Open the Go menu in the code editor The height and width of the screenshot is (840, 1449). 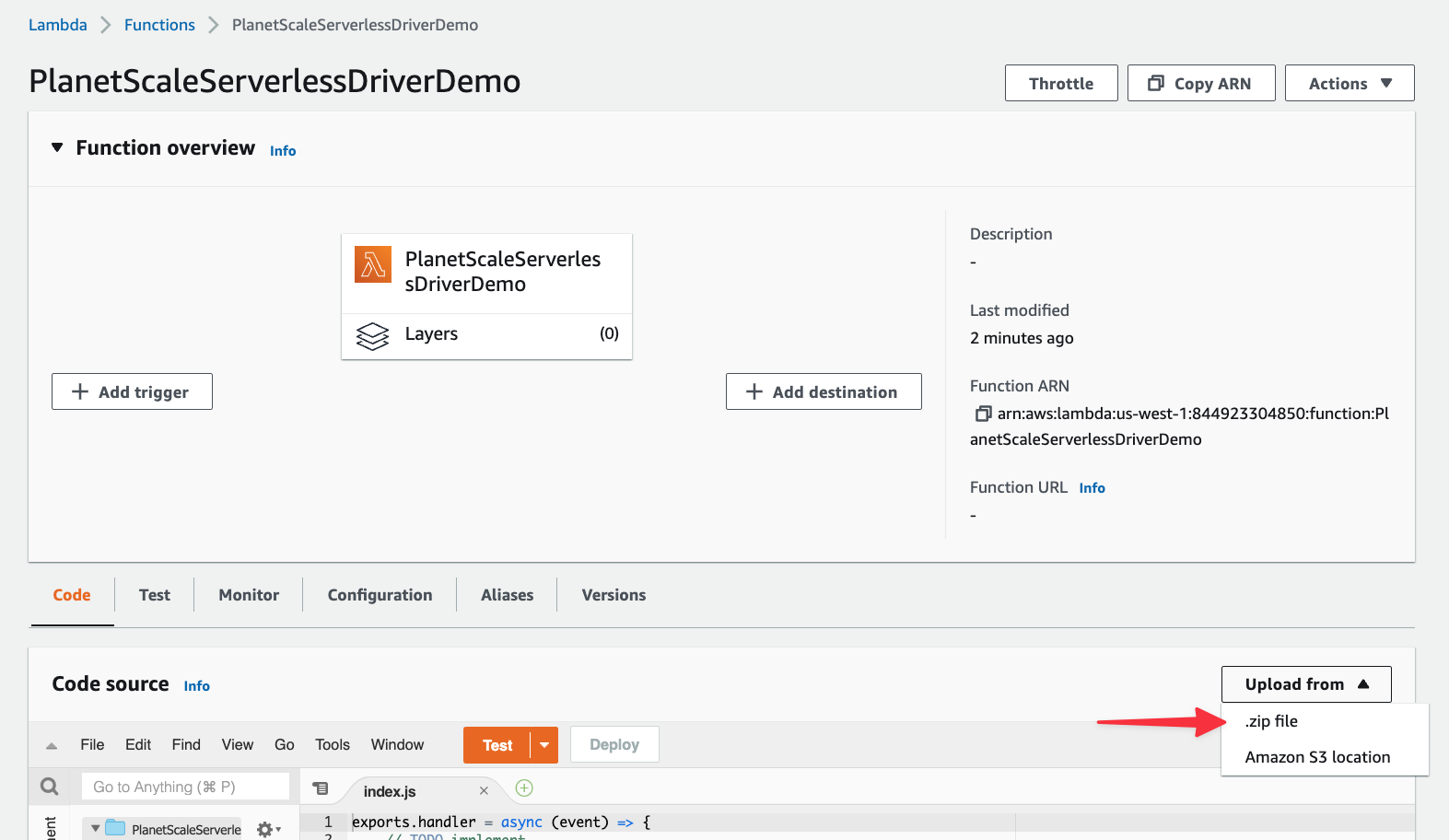pos(285,744)
